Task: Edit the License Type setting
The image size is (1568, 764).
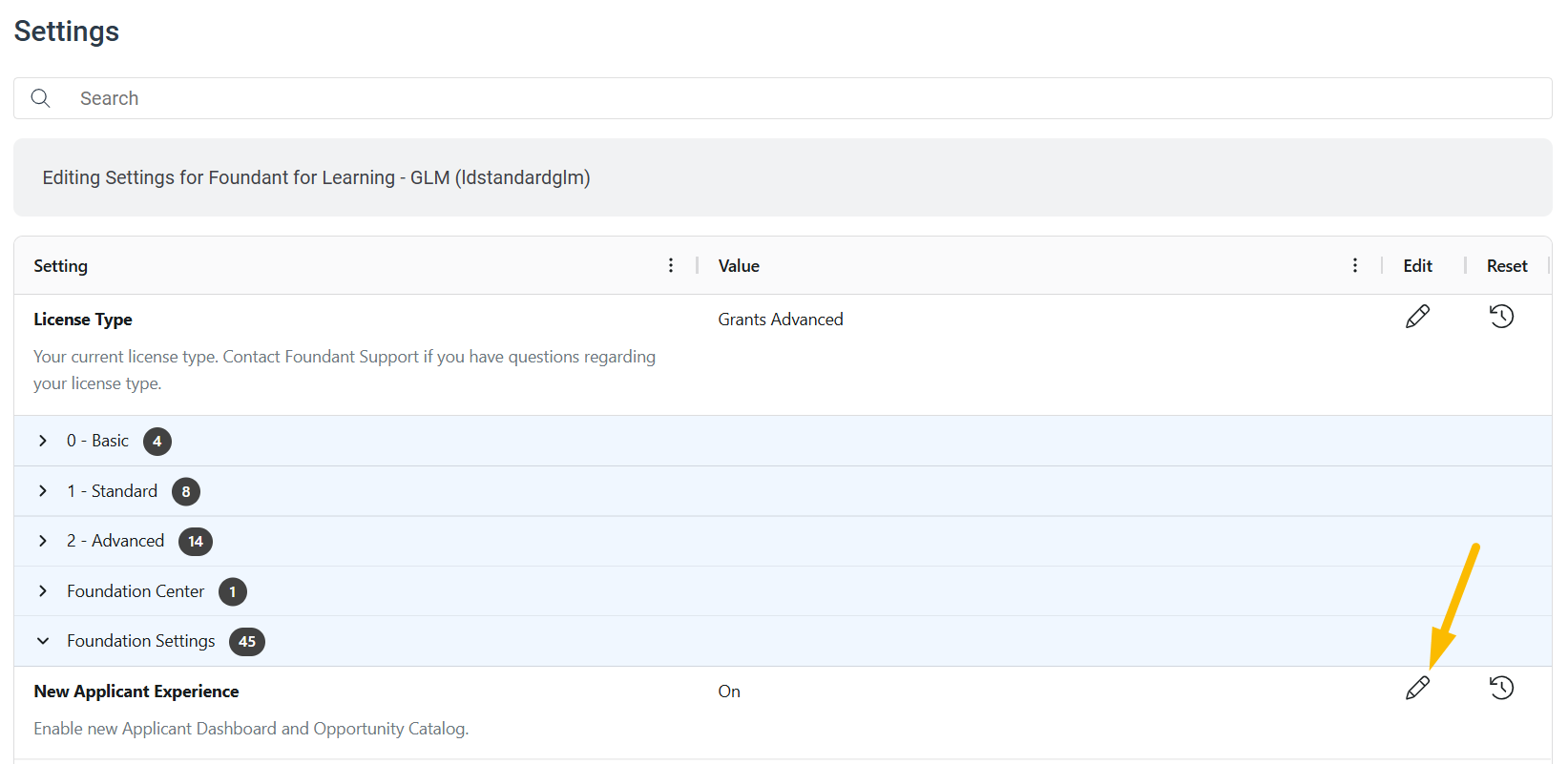Action: (1418, 317)
